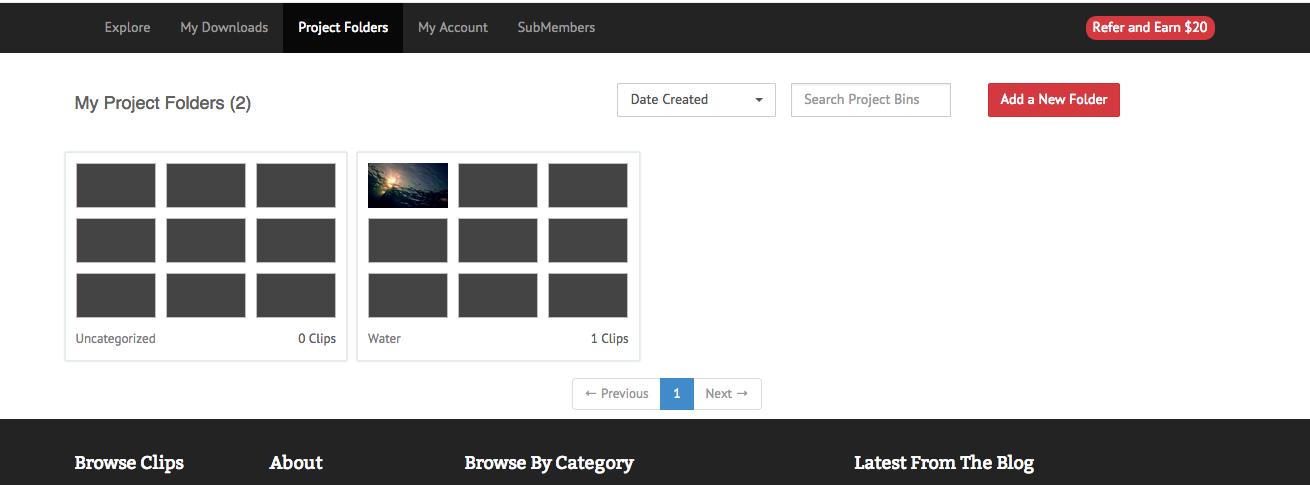This screenshot has height=485, width=1310.
Task: Click Latest From The Blog heading
Action: coord(944,463)
